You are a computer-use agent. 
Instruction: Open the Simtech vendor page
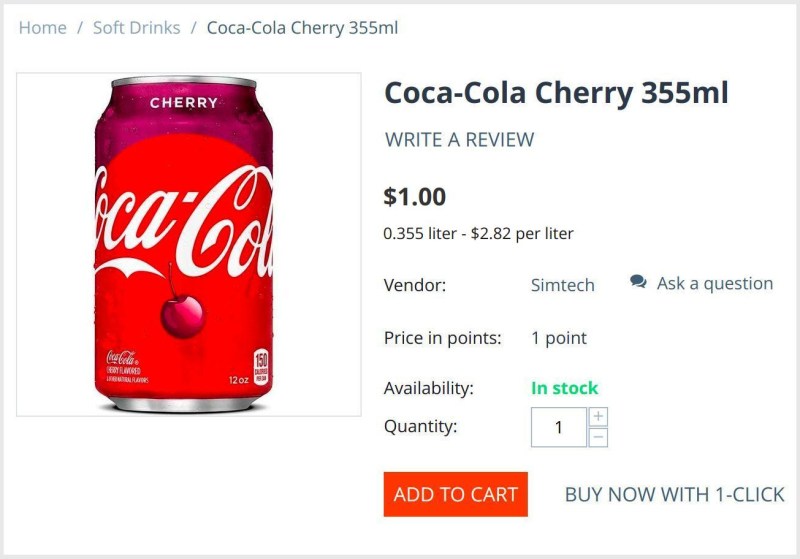[562, 285]
